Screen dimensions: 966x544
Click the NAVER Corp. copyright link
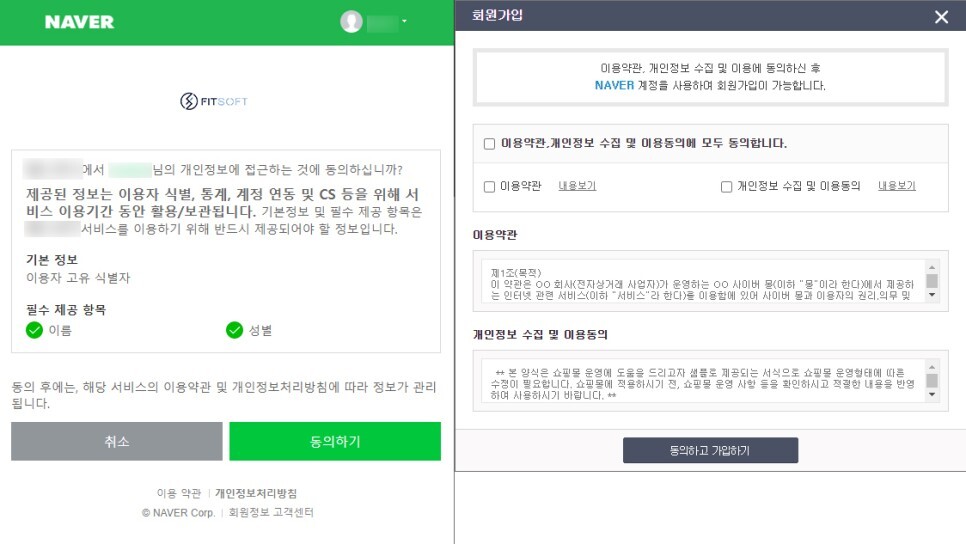179,513
